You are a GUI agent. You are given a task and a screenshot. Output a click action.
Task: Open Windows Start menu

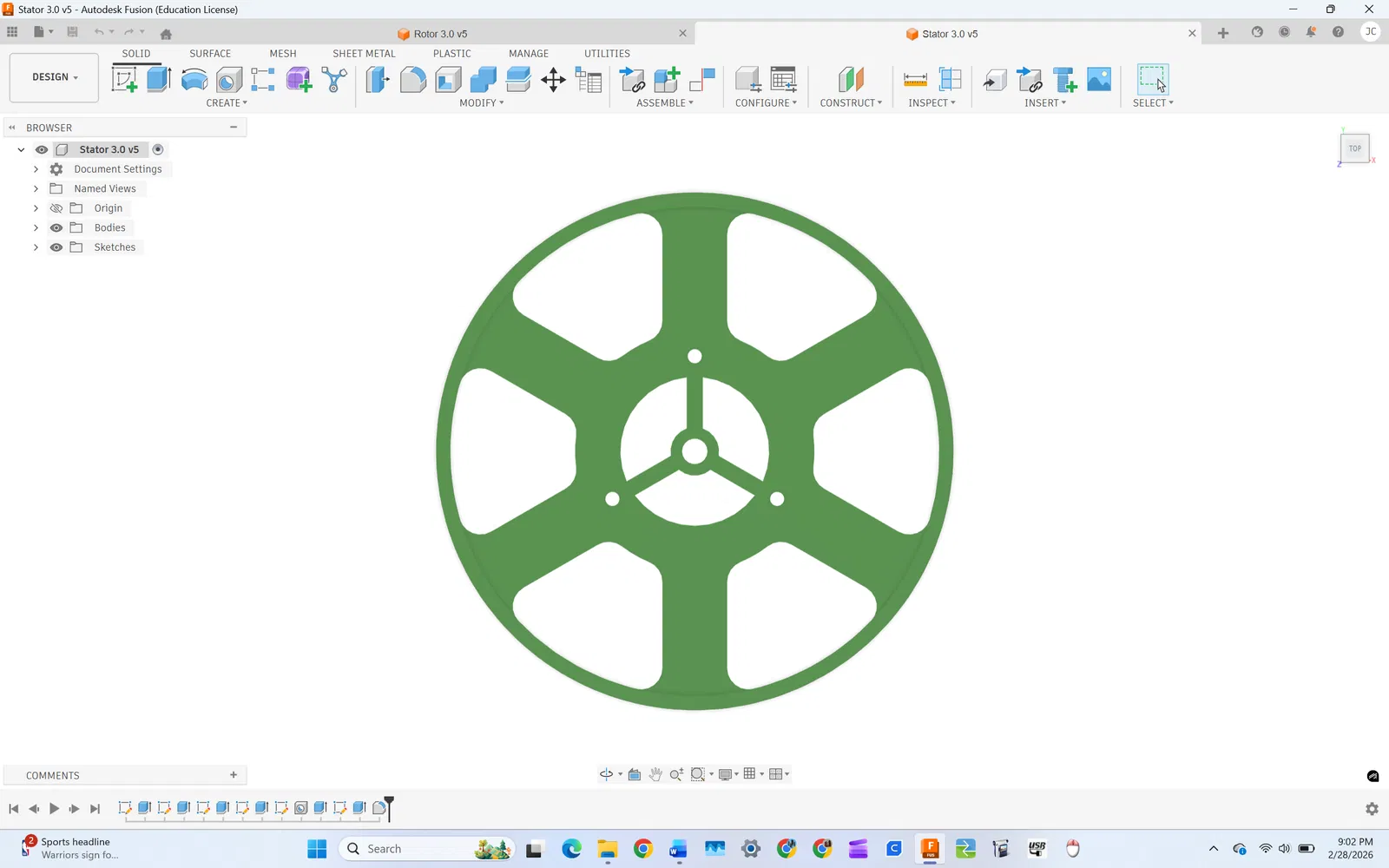[x=317, y=849]
